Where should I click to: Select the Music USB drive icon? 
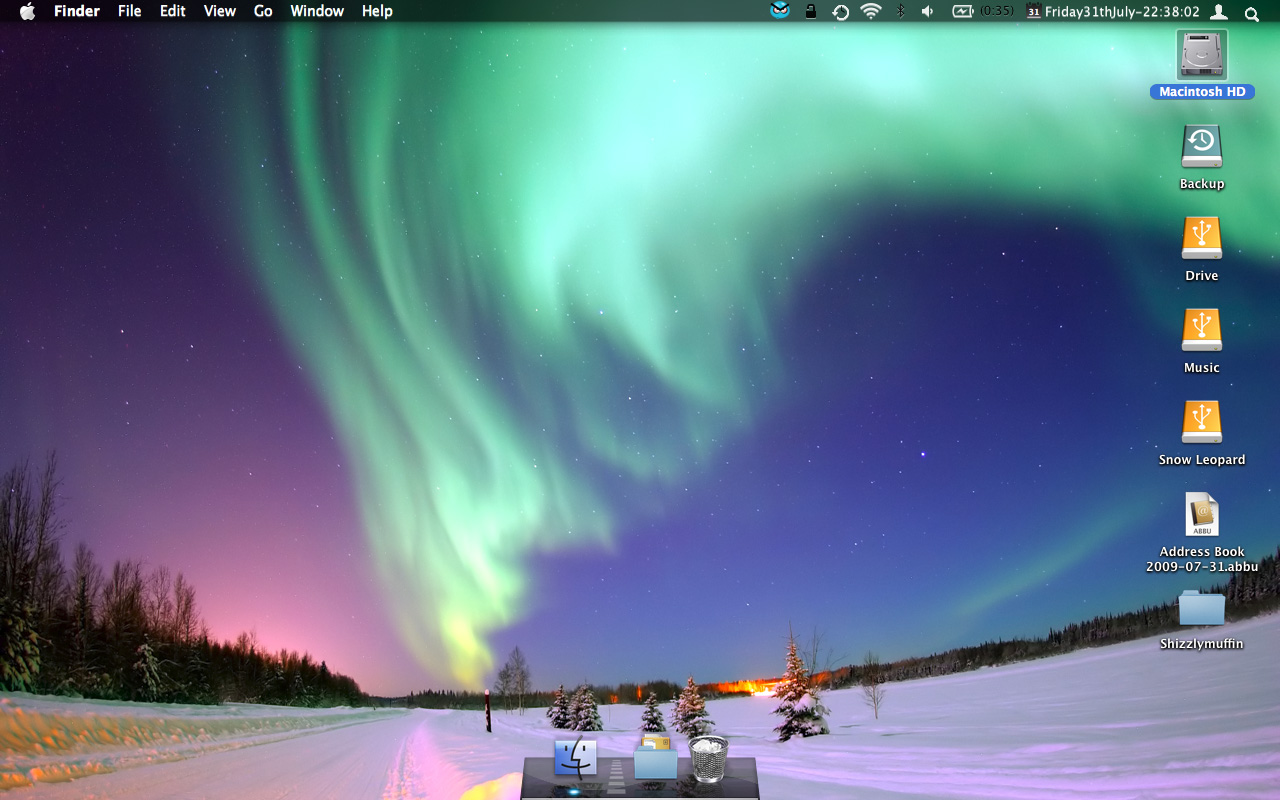point(1202,330)
